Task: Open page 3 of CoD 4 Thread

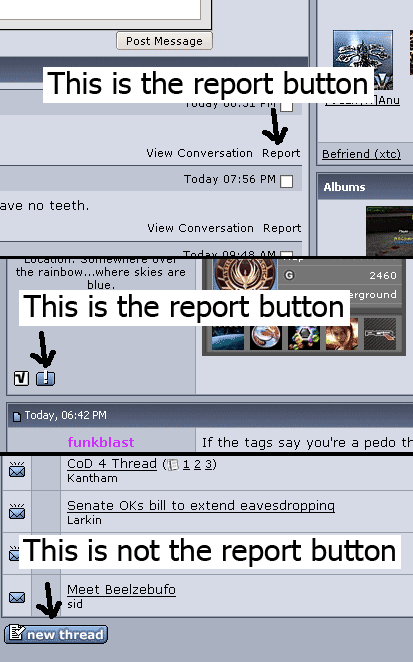Action: coord(208,464)
